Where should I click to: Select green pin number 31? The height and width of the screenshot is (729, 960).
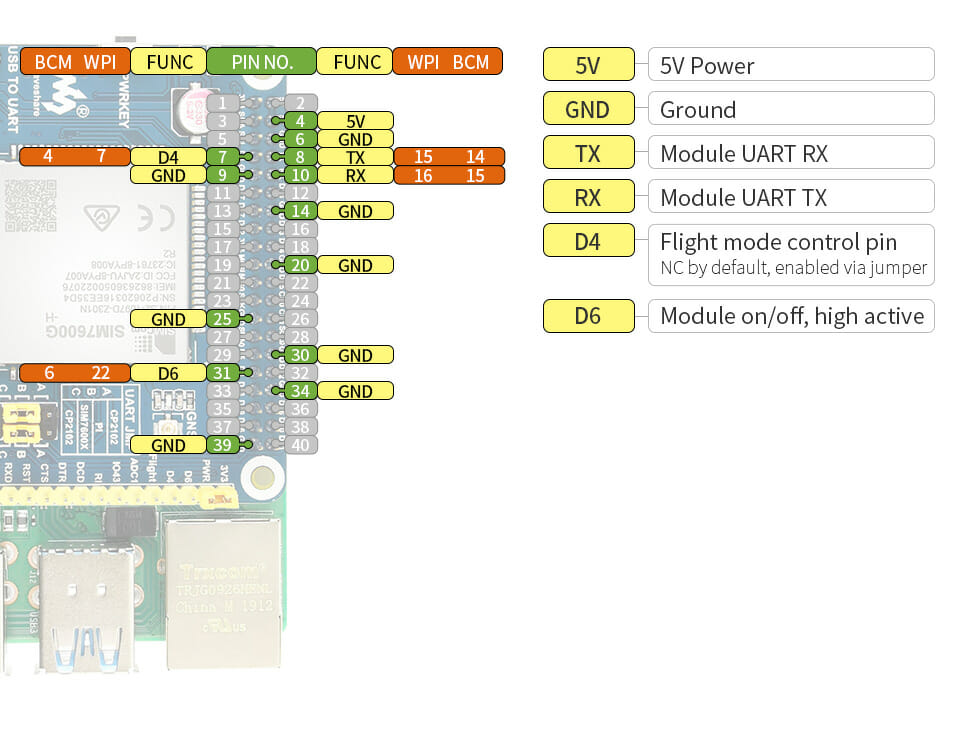222,373
